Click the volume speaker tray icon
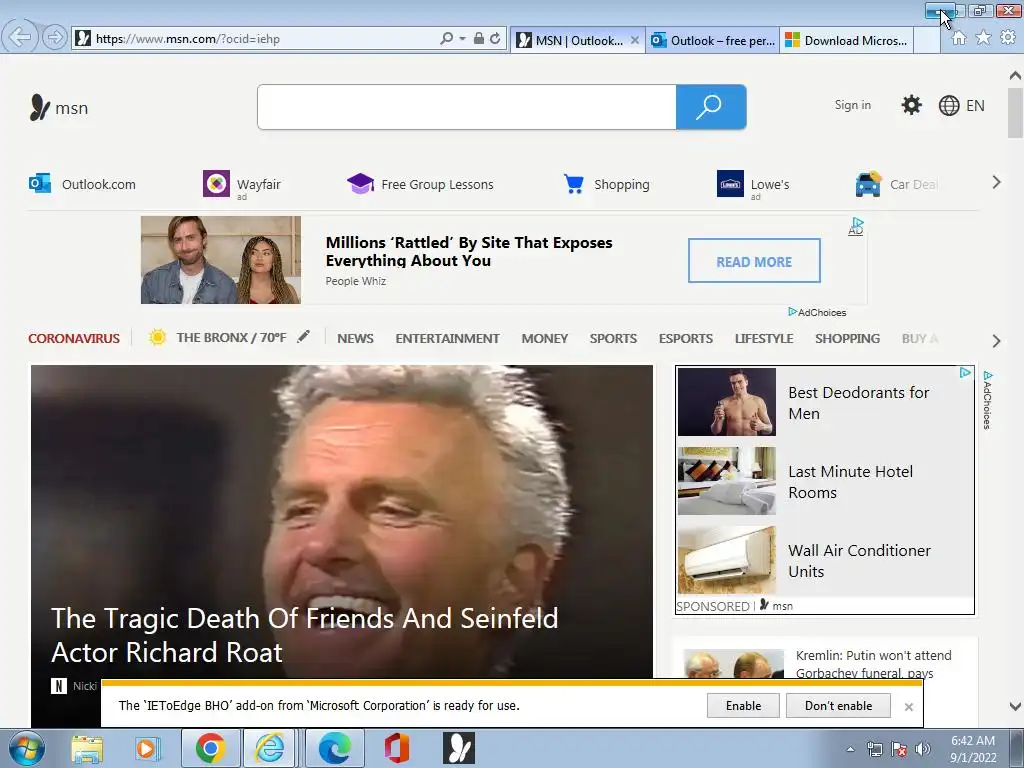This screenshot has width=1024, height=768. click(x=923, y=749)
